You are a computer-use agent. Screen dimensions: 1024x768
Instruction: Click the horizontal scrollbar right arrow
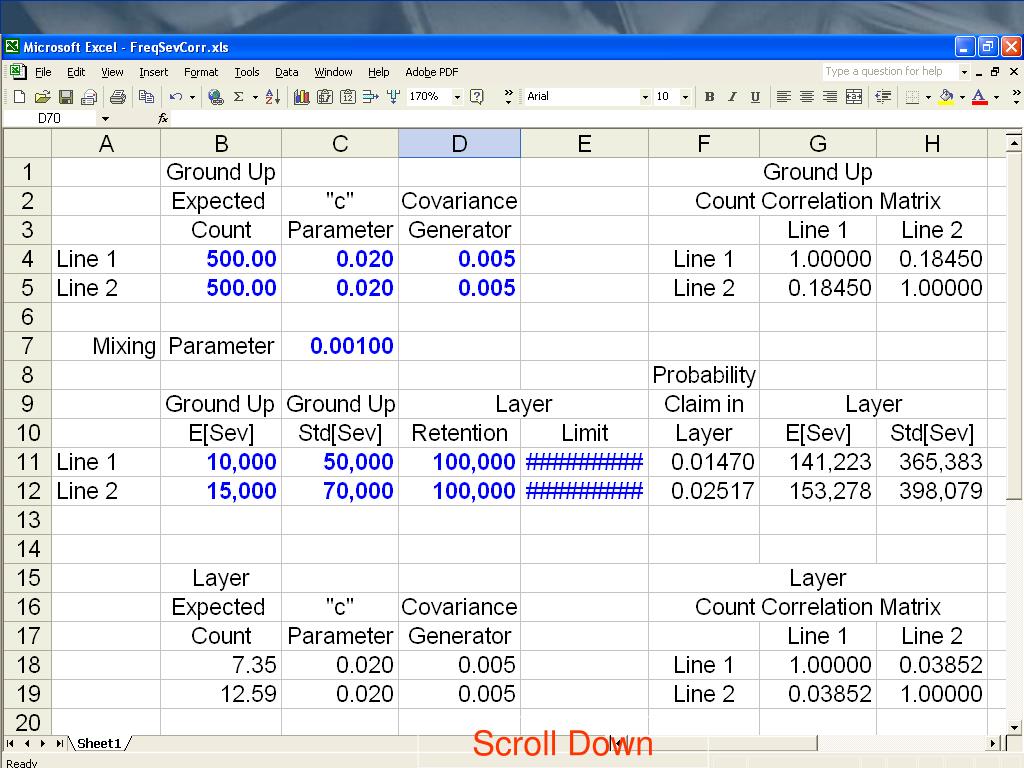(994, 743)
